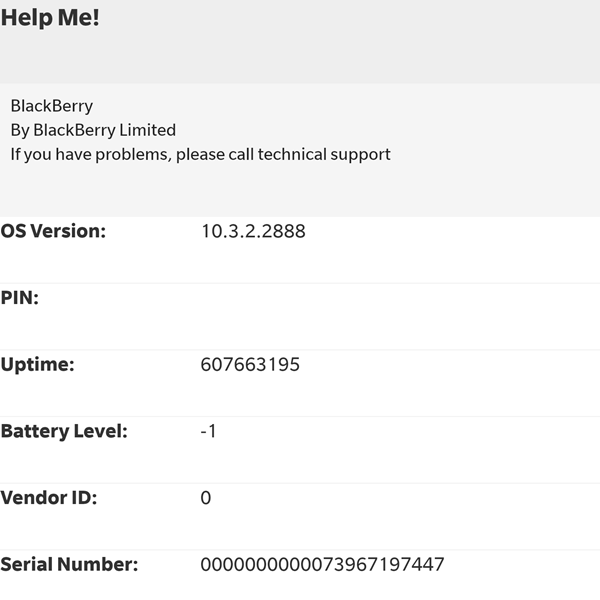This screenshot has width=600, height=600.
Task: Select the Battery Level label
Action: click(x=64, y=432)
